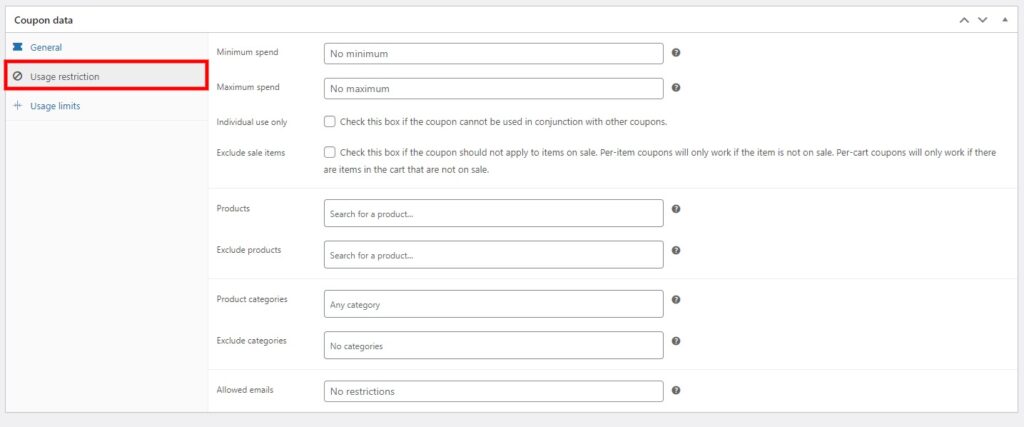
Task: Enable the Individual use only checkbox
Action: tap(330, 121)
